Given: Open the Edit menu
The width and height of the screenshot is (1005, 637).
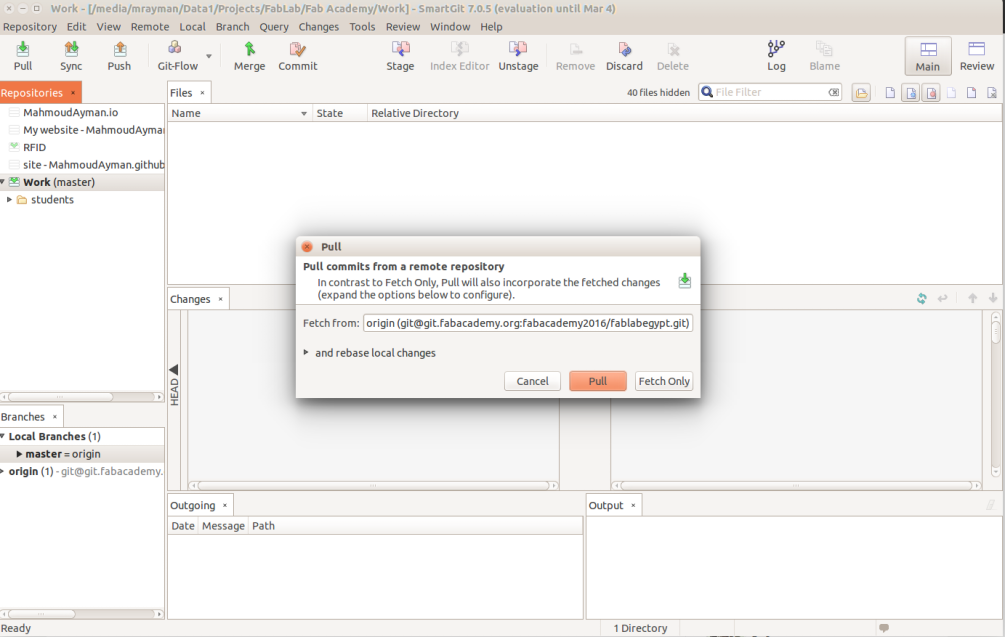Looking at the screenshot, I should pyautogui.click(x=76, y=27).
